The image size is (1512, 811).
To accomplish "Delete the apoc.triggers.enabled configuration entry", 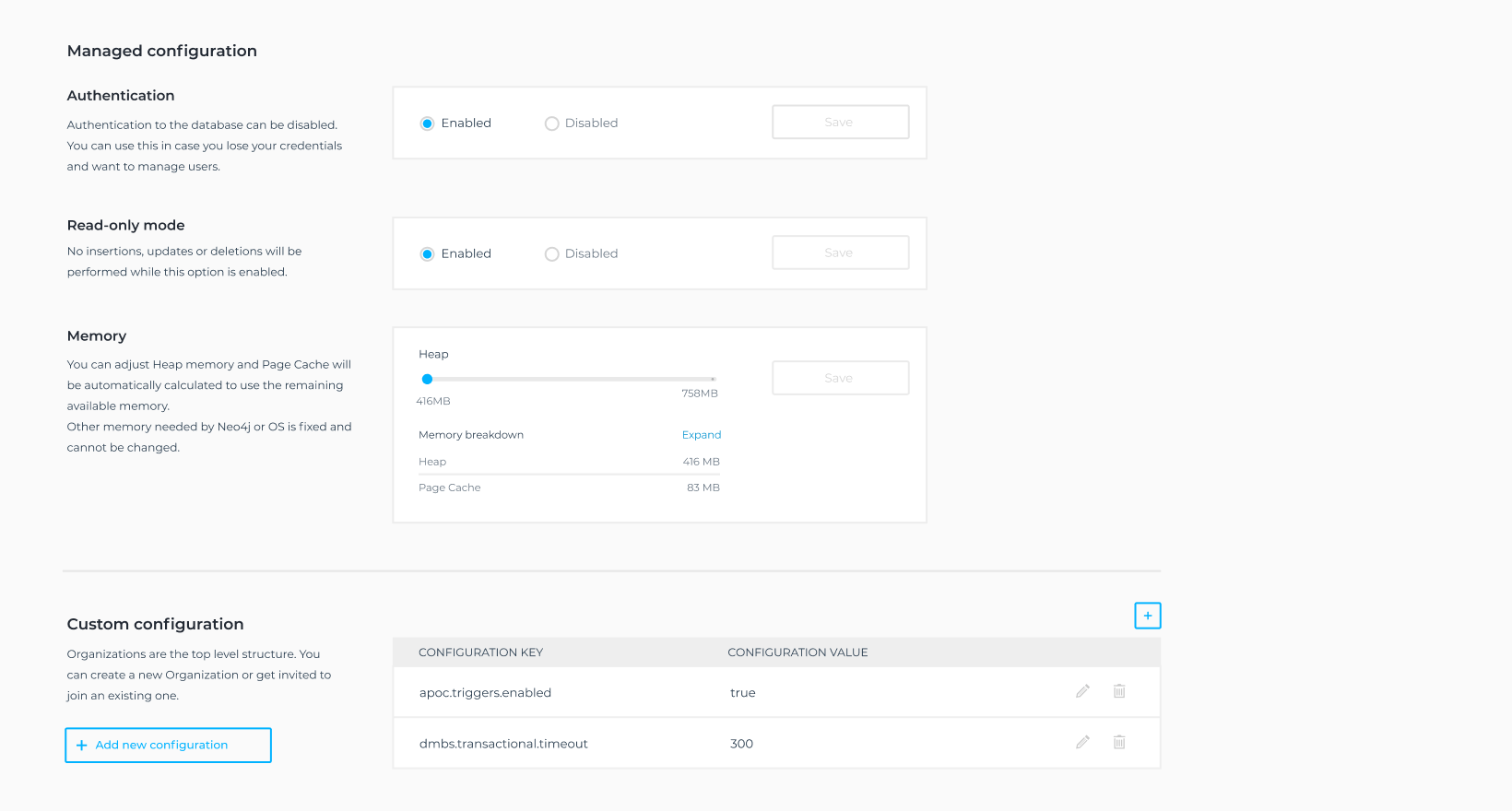I will [x=1119, y=691].
